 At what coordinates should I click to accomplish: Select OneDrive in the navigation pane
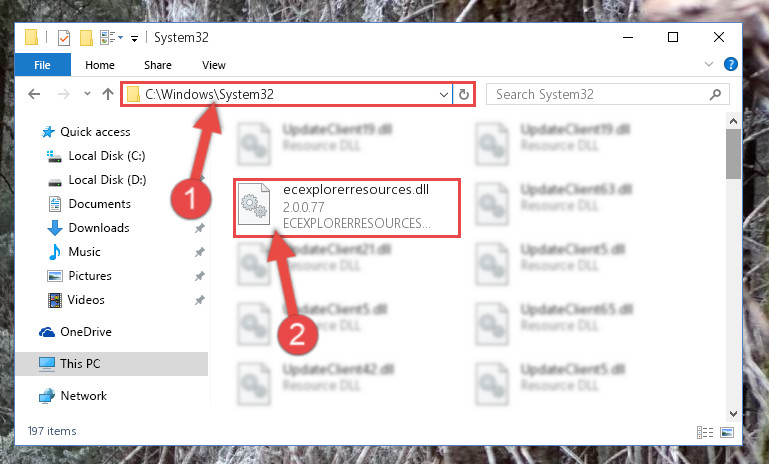(x=86, y=332)
